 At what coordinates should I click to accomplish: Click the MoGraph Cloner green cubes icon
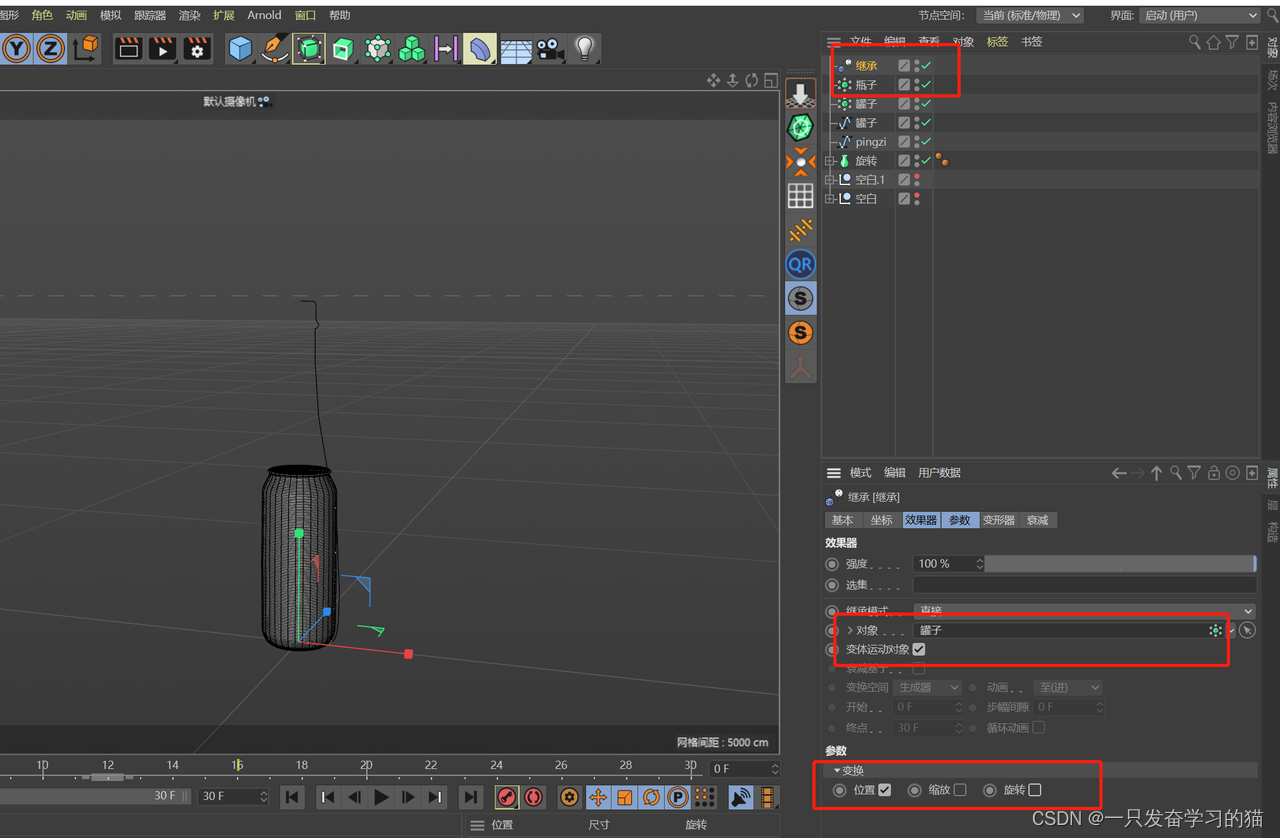[x=411, y=48]
